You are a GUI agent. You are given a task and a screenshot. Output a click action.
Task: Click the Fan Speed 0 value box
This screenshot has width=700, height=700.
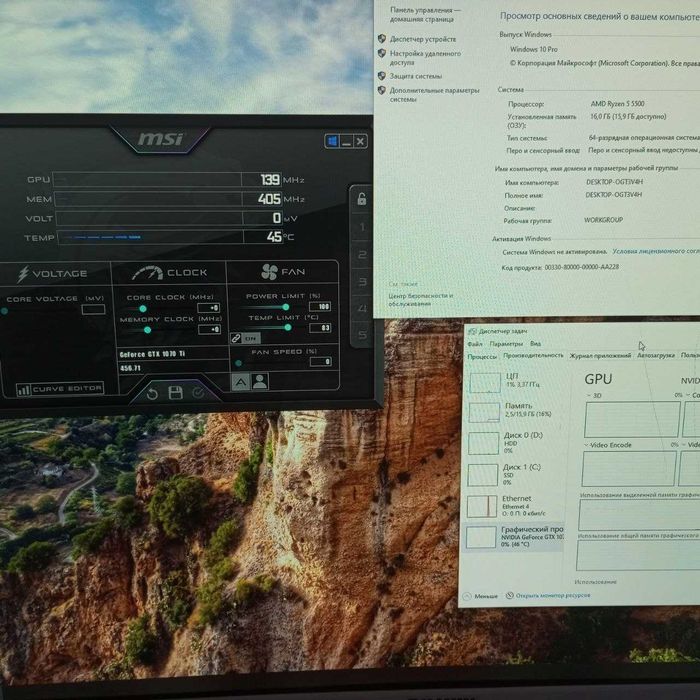pyautogui.click(x=321, y=362)
